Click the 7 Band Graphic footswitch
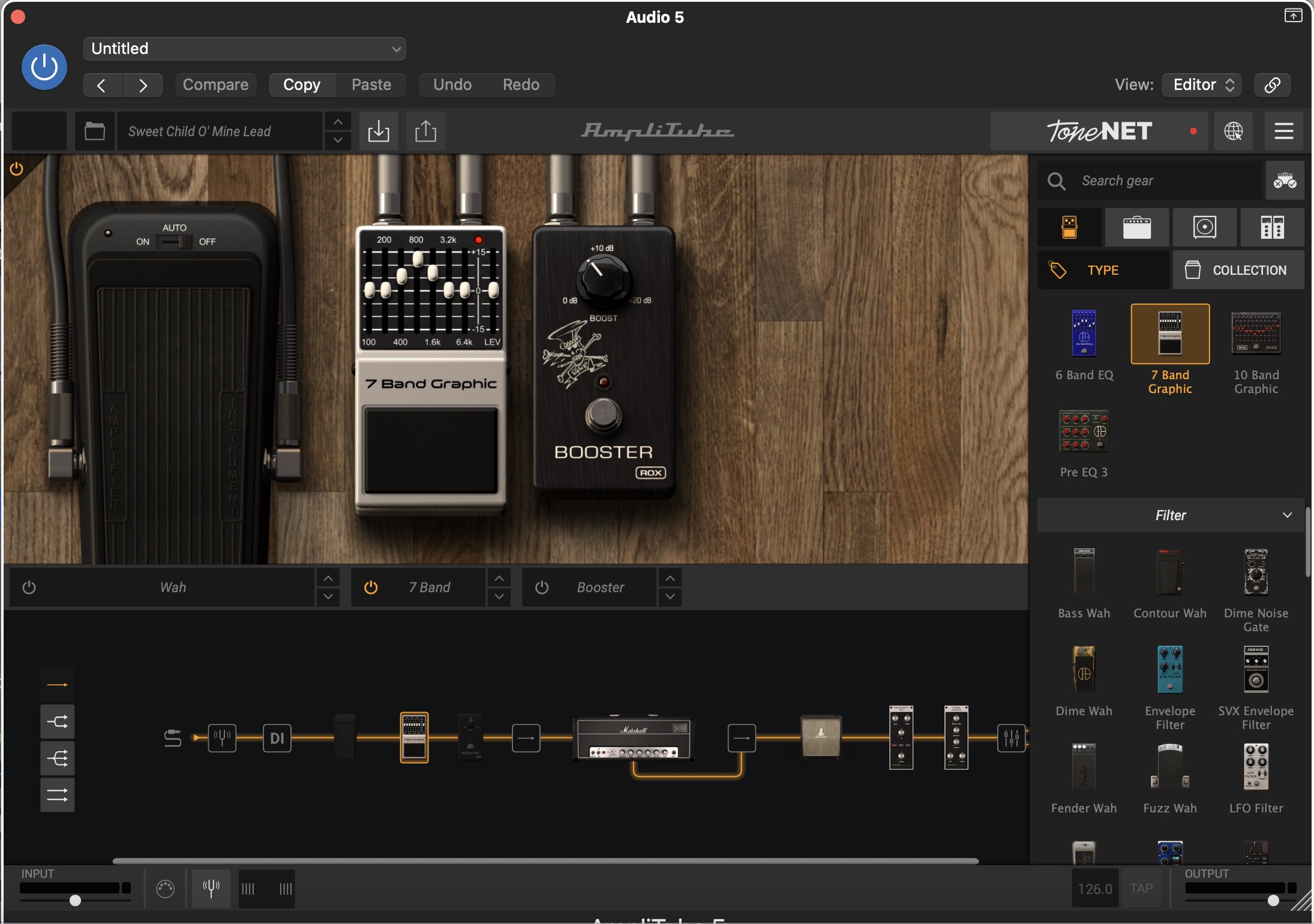Viewport: 1314px width, 924px height. (430, 450)
